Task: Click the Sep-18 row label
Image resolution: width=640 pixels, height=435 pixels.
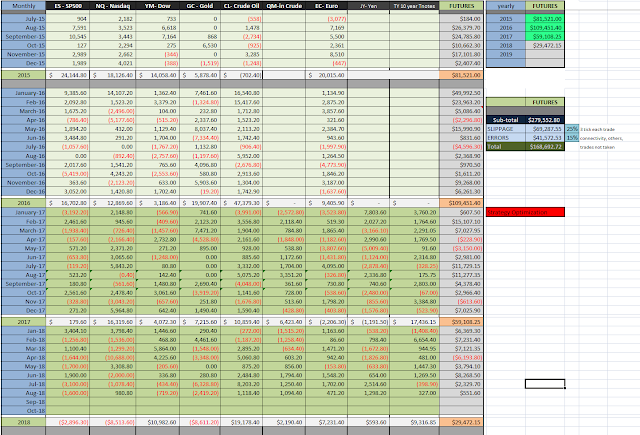Action: (24, 402)
